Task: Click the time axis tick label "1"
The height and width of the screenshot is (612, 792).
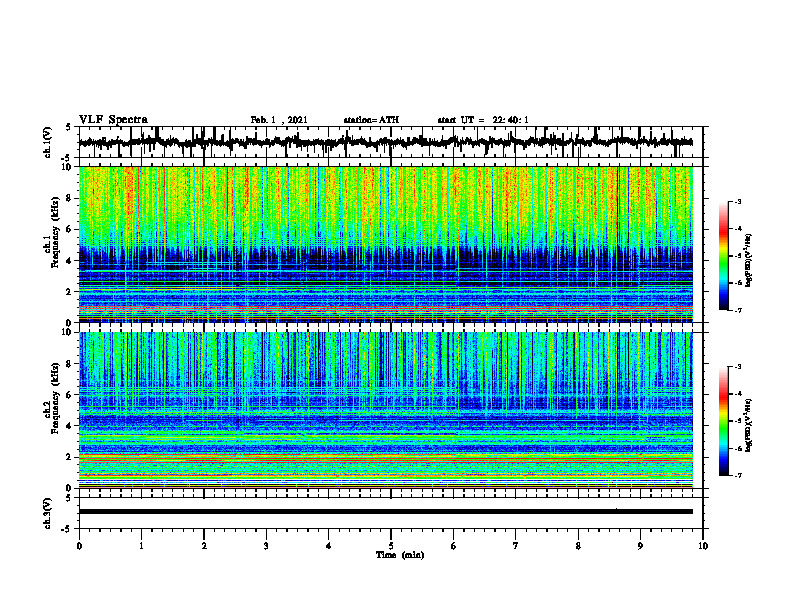Action: pyautogui.click(x=141, y=546)
